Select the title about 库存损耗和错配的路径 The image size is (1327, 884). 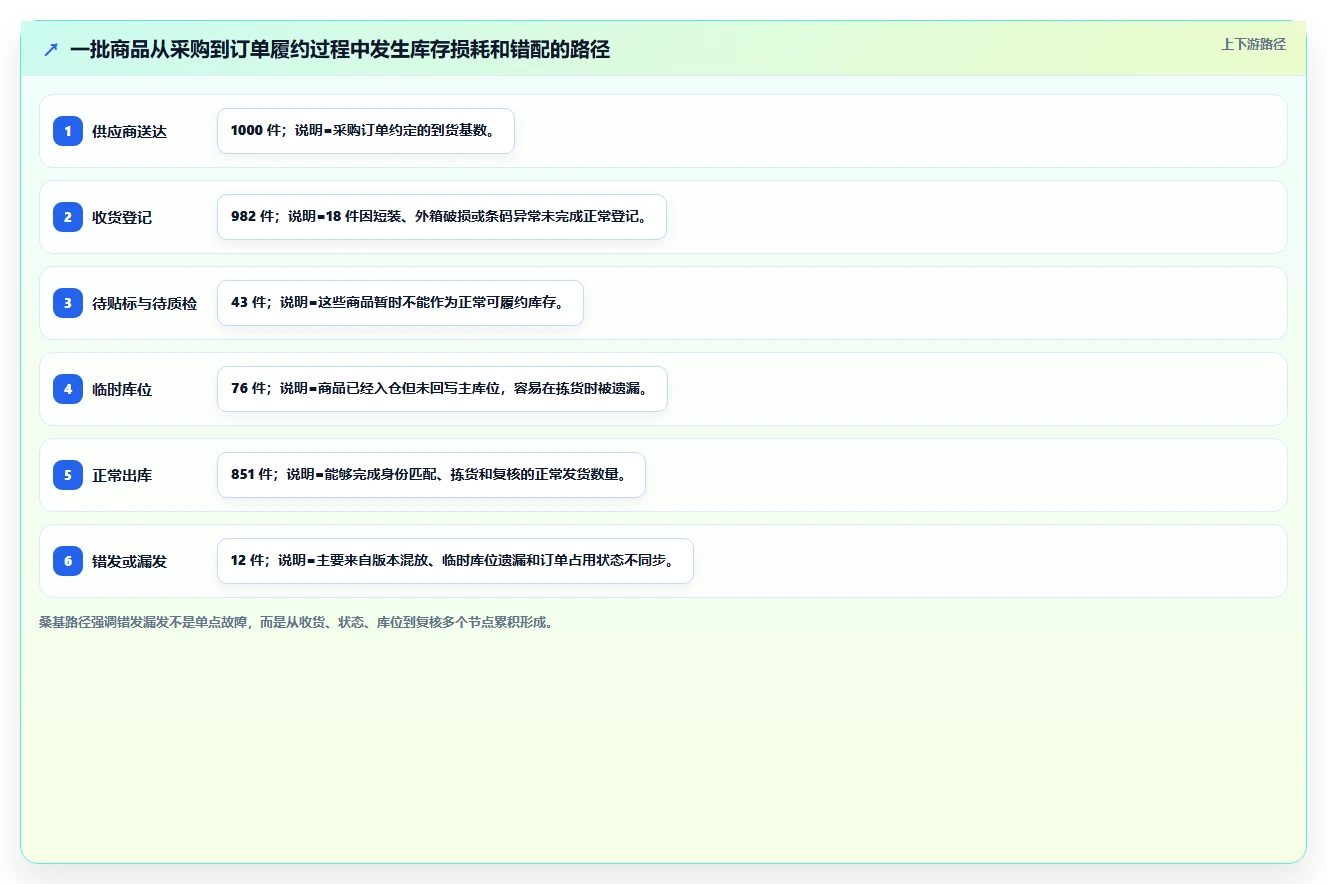pos(340,49)
